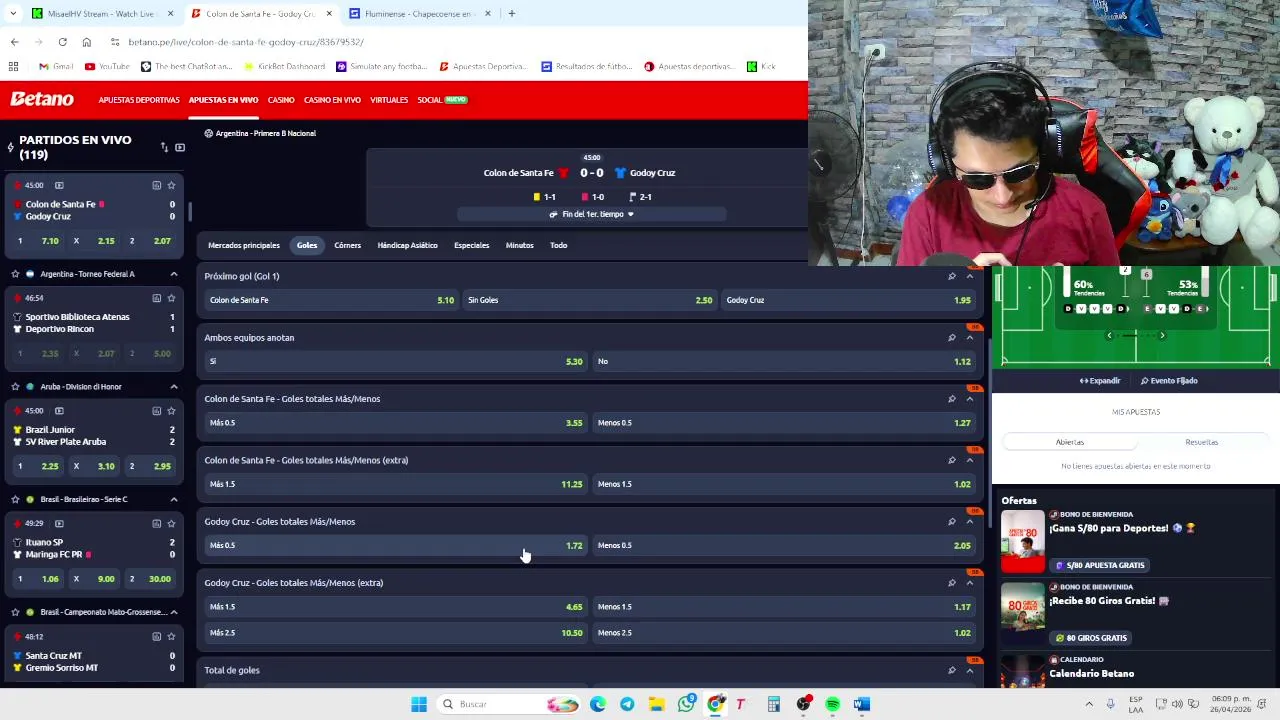Click the 80 Giros Gratis offer thumbnail
This screenshot has width=1280, height=720.
pyautogui.click(x=1023, y=613)
